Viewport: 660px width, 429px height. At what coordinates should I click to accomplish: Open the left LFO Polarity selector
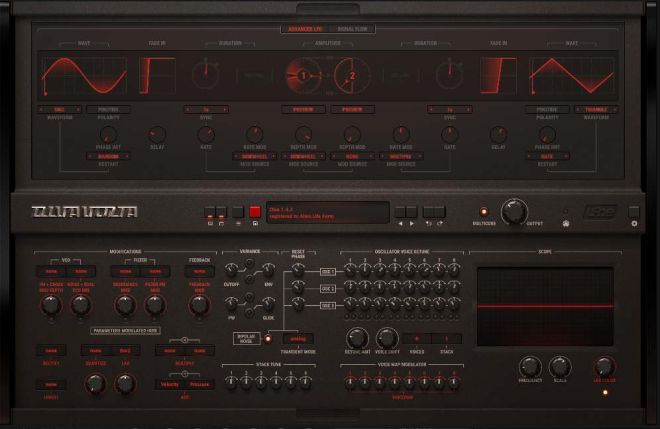coord(108,109)
